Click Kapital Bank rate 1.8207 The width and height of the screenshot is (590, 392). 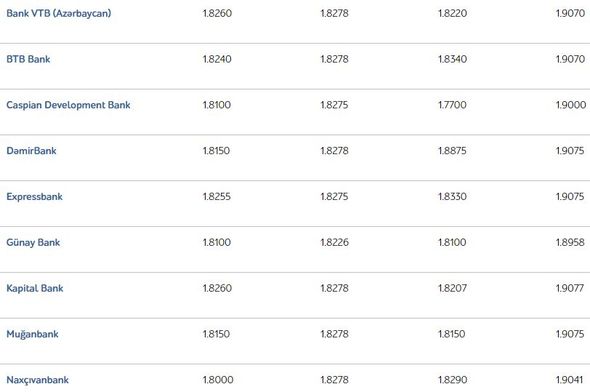pos(452,288)
